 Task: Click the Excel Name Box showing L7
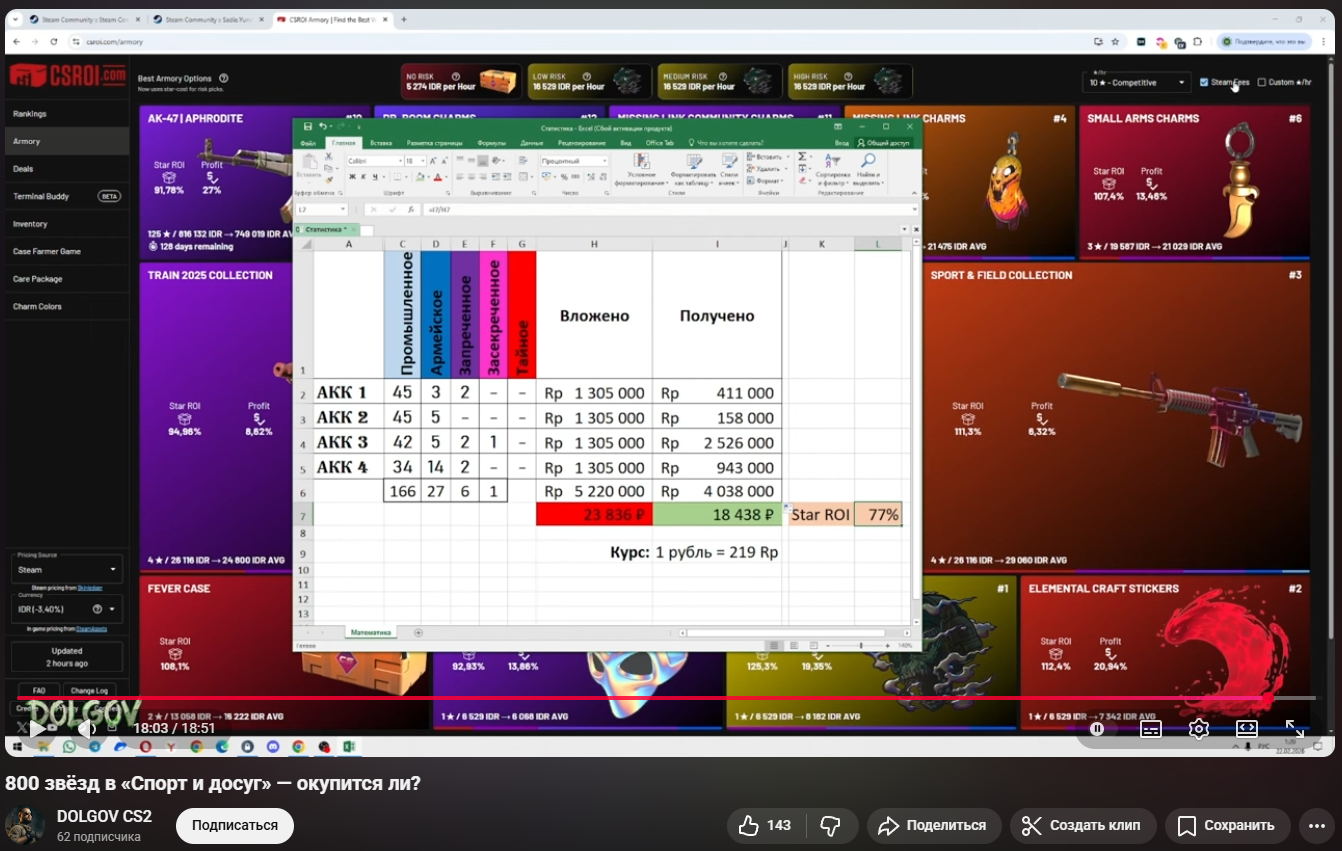coord(320,209)
